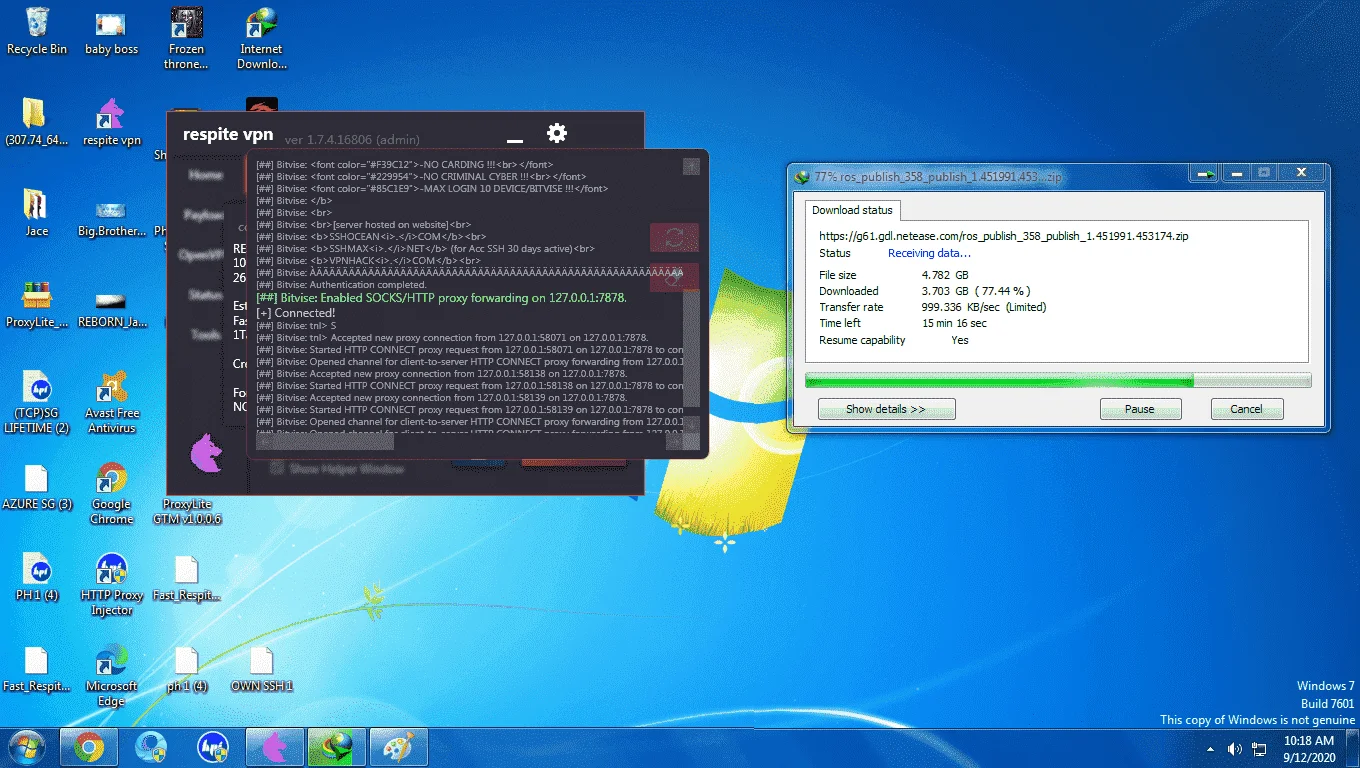Select Google Chrome desktop shortcut

click(111, 494)
